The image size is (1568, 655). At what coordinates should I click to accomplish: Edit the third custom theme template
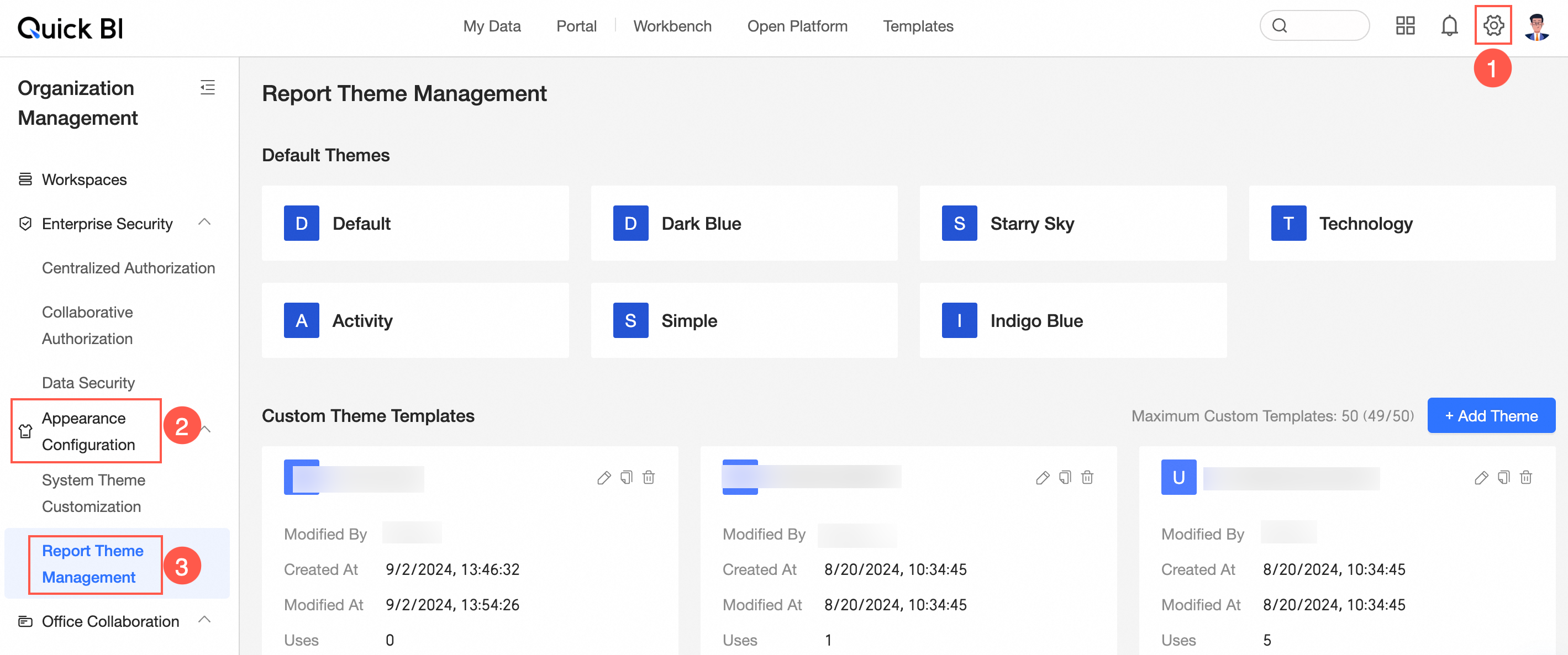[x=1481, y=477]
